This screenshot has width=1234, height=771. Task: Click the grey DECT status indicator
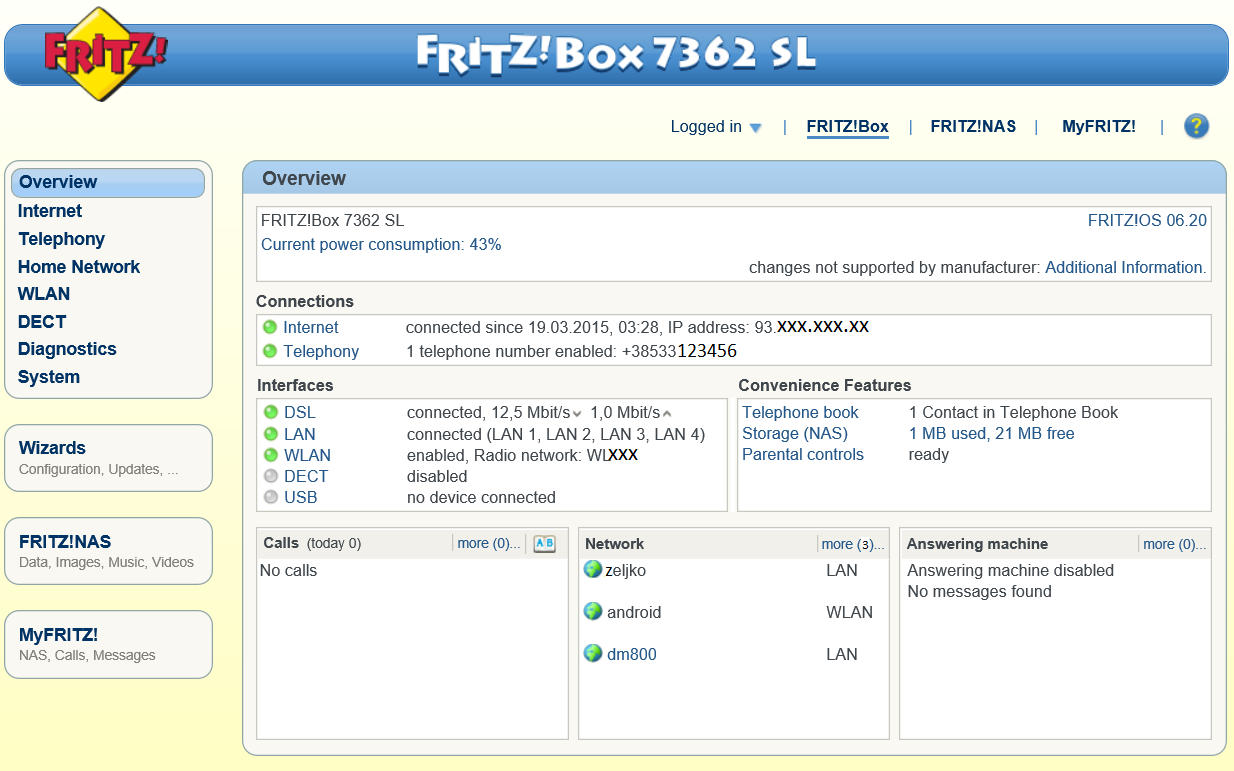point(271,476)
